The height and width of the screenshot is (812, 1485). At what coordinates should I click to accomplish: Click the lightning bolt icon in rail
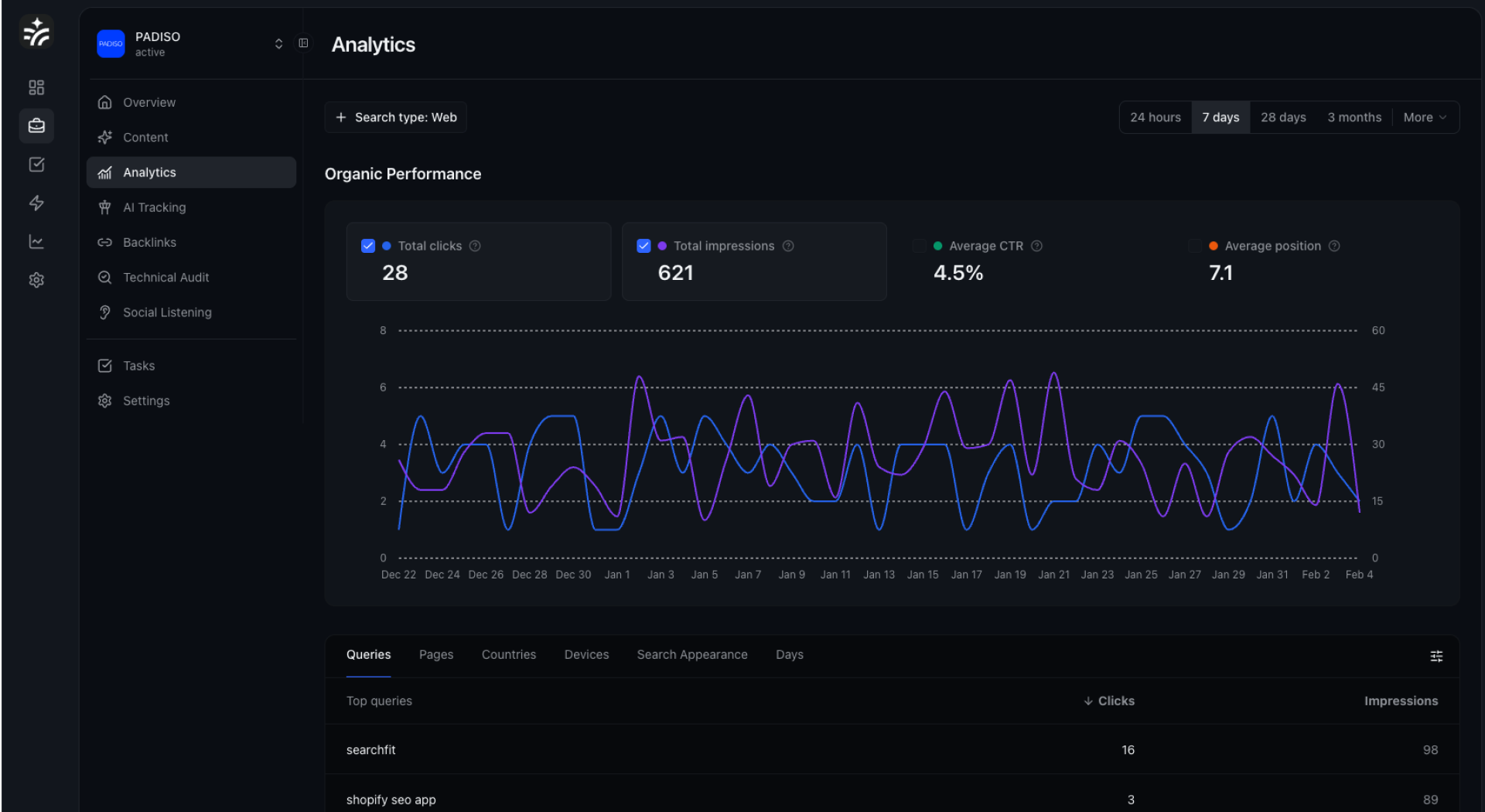pos(36,203)
